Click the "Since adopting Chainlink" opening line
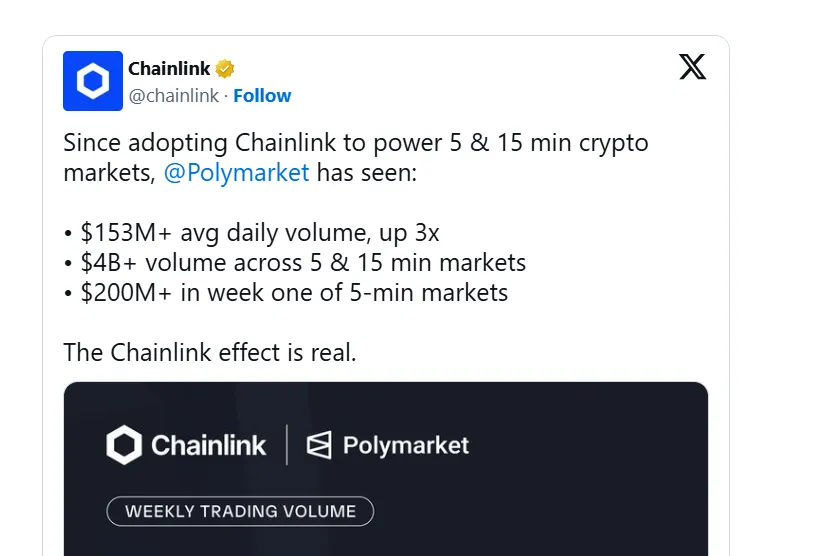814x556 pixels. click(x=355, y=142)
